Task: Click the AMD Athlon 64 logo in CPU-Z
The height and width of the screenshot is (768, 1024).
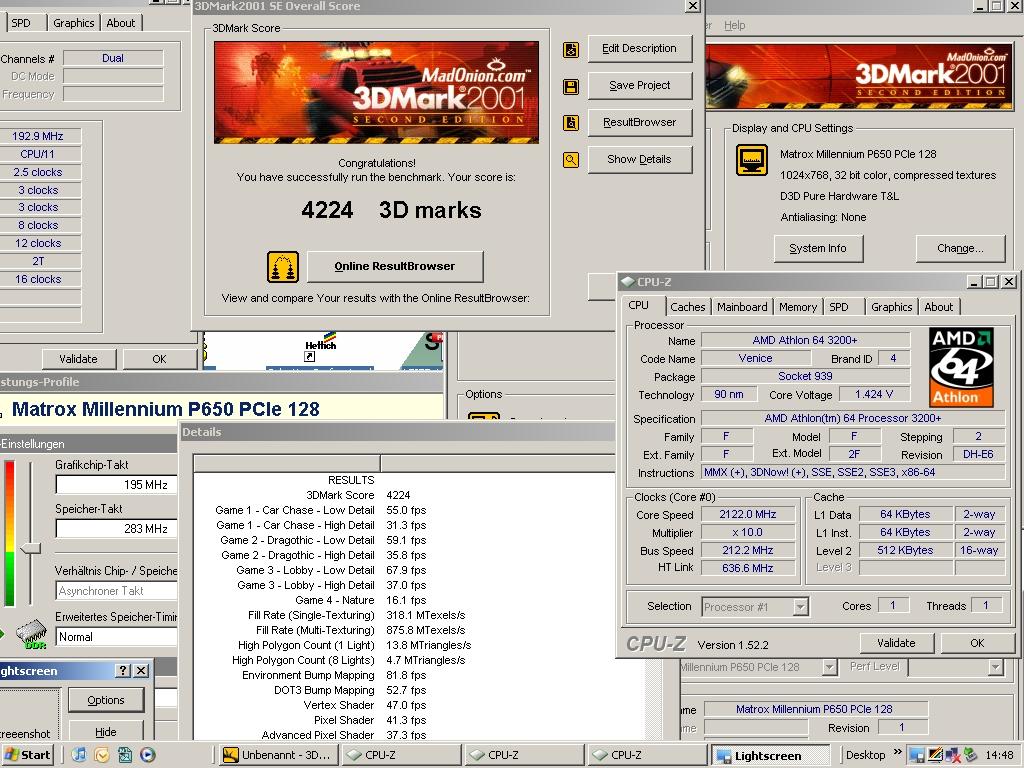Action: 961,367
